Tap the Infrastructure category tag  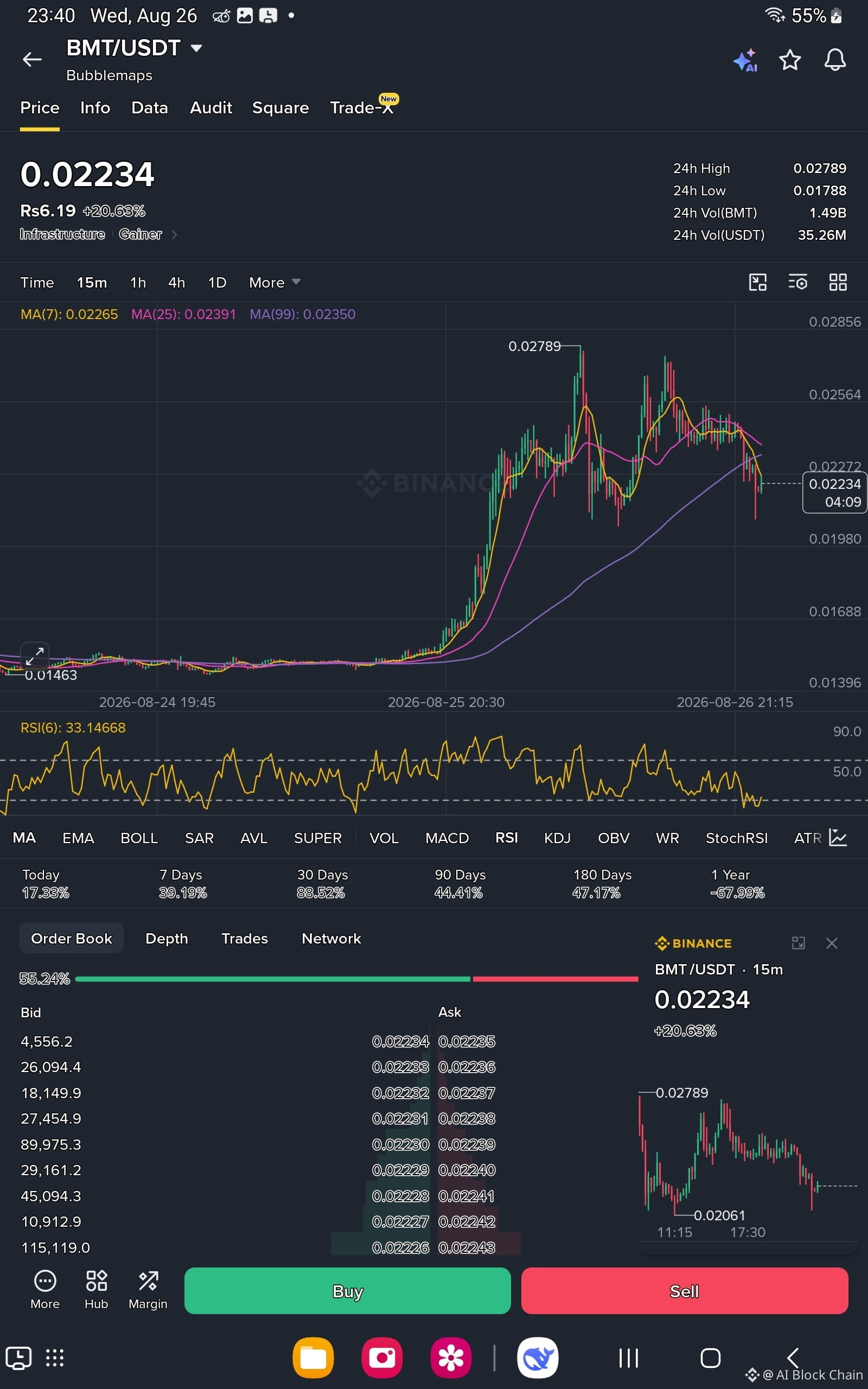62,234
